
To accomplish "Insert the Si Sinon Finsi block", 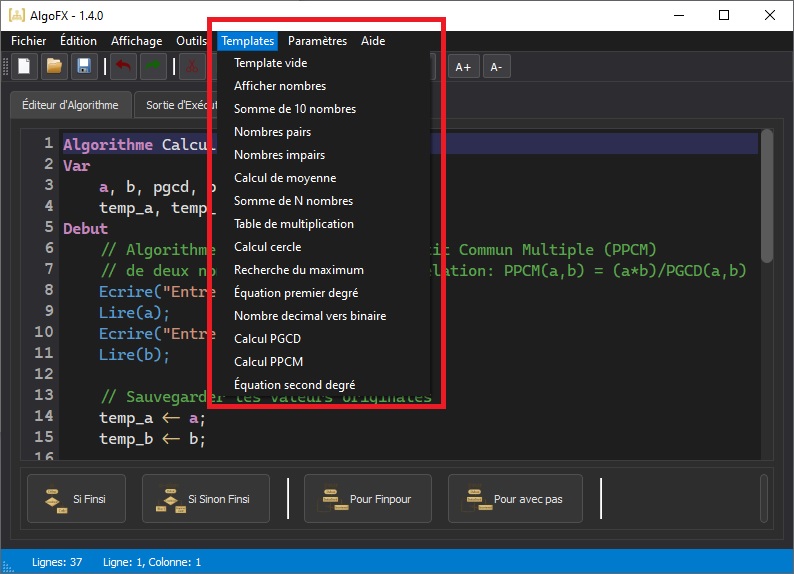I will tap(206, 499).
